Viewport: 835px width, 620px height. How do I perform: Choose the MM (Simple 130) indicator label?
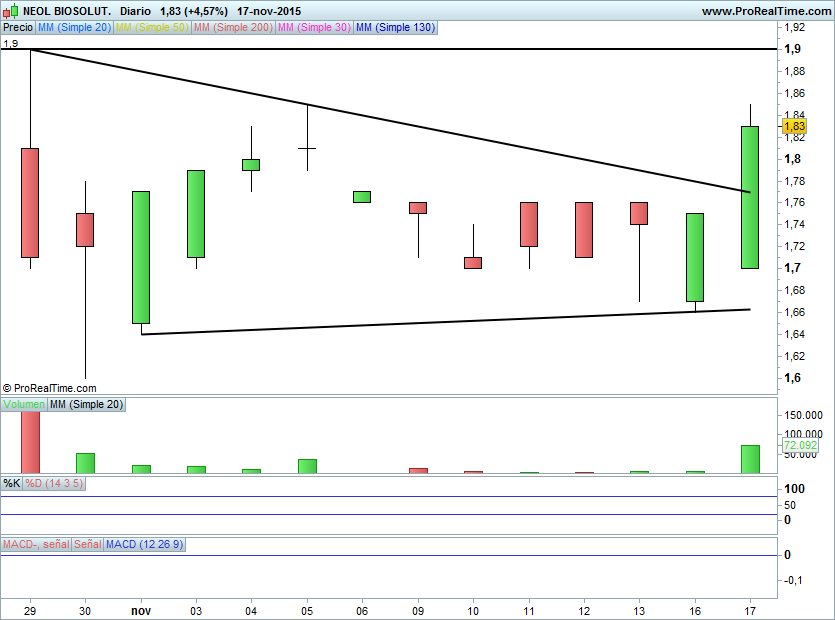395,28
